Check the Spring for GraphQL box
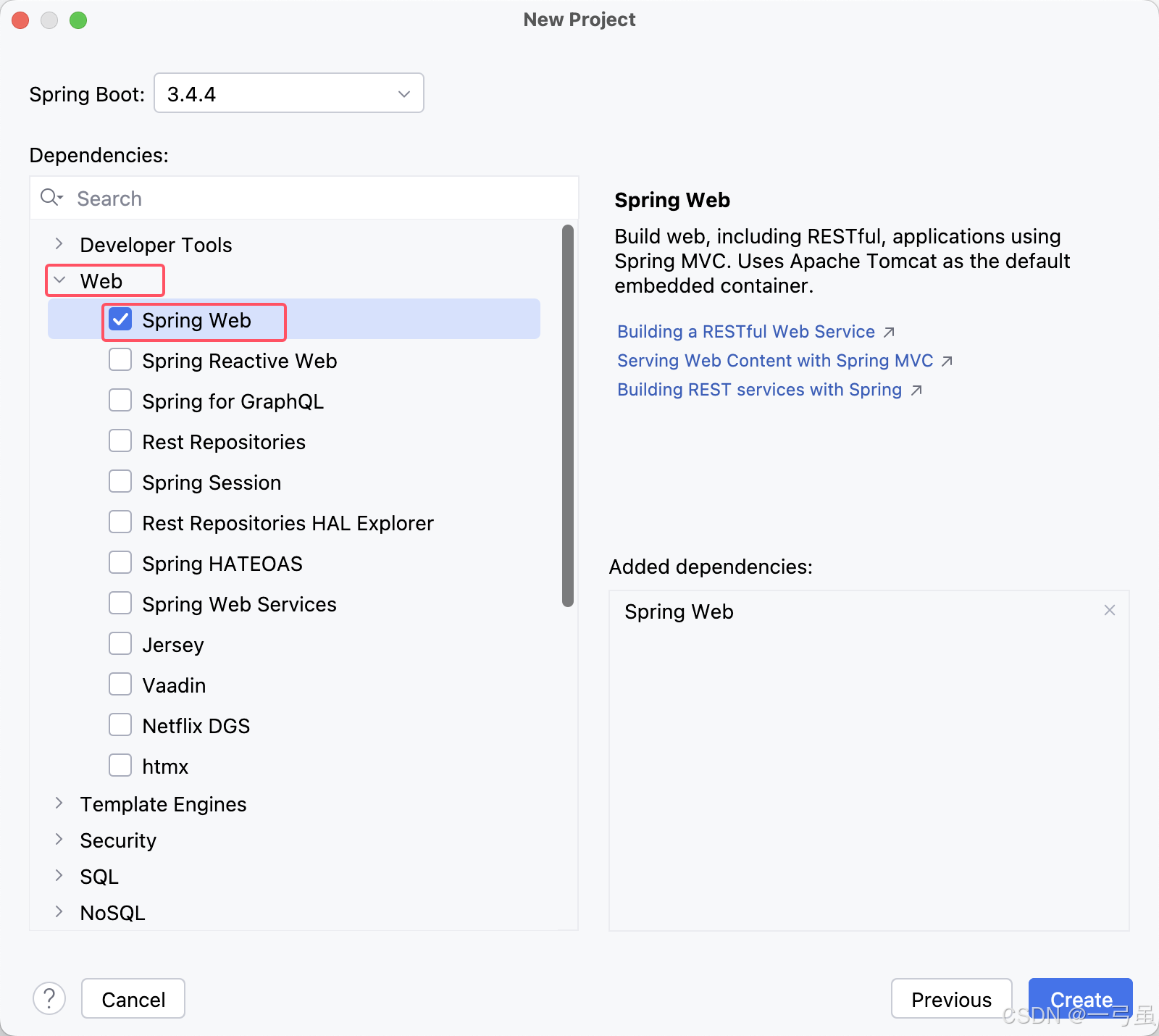Viewport: 1159px width, 1036px height. pyautogui.click(x=120, y=401)
